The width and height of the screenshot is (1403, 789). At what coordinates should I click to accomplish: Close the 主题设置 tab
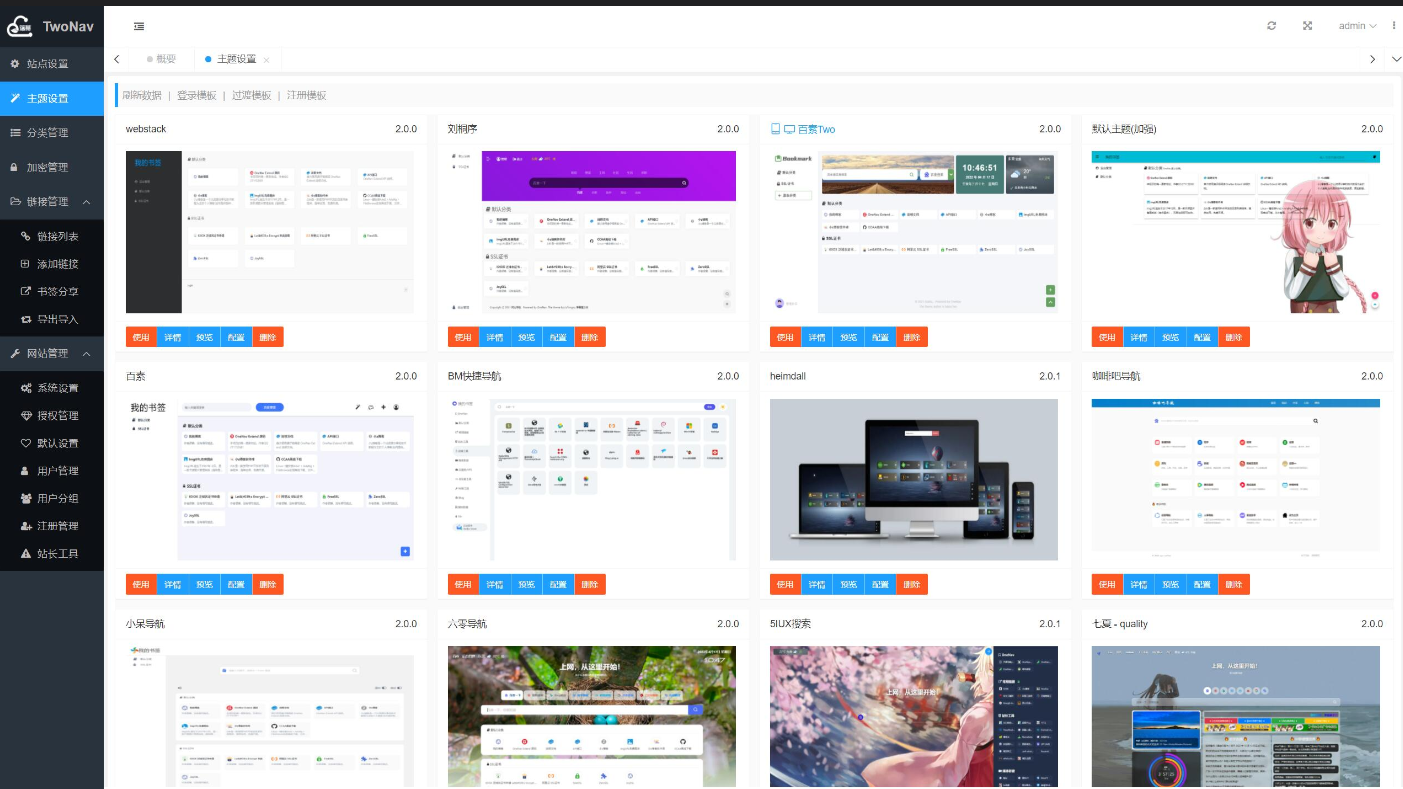click(x=266, y=60)
